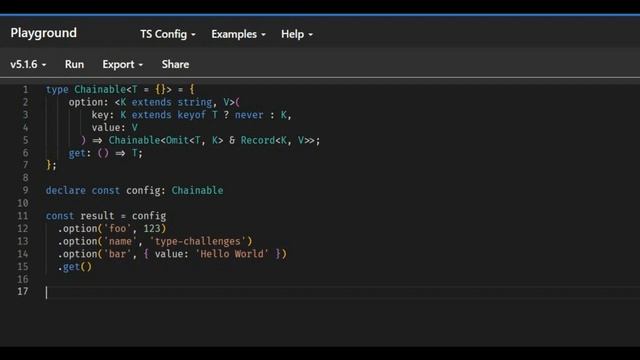Open the v5.1.6 version selector
This screenshot has width=640, height=360.
point(28,64)
